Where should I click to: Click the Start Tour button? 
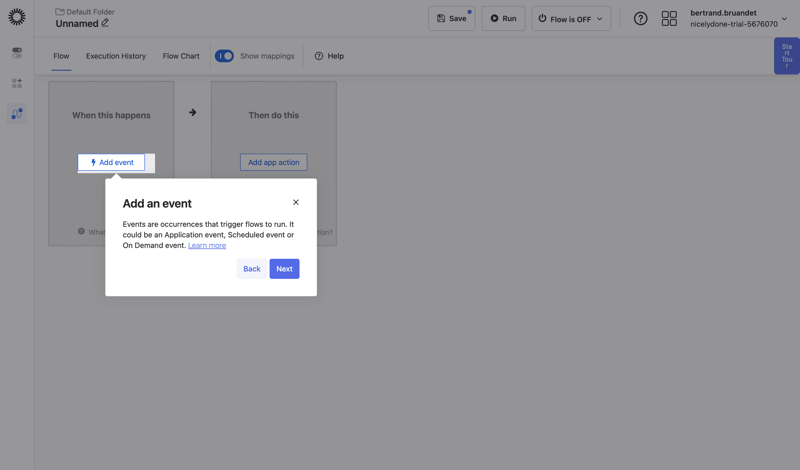click(x=787, y=56)
